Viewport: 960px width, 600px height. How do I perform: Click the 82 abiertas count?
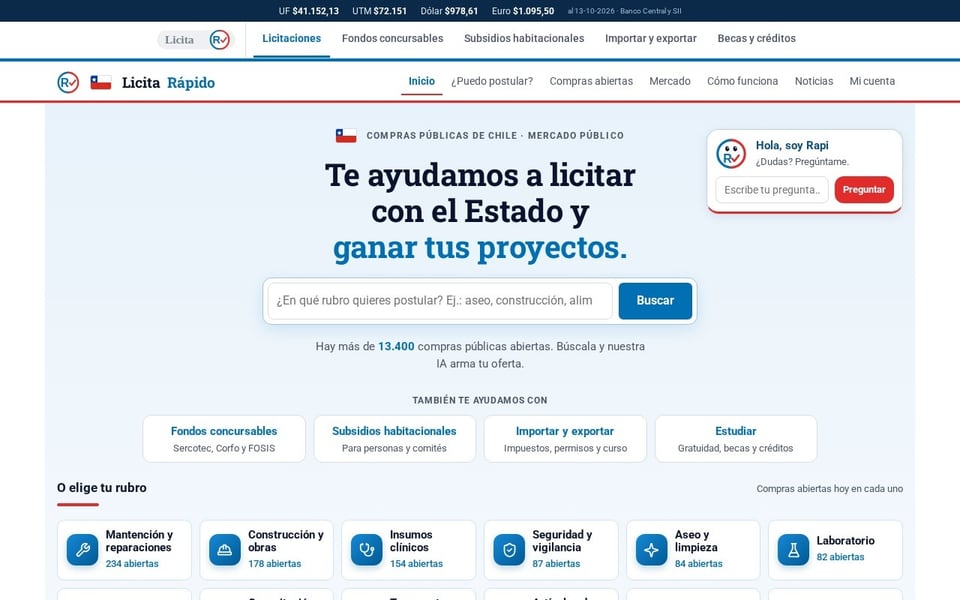(841, 557)
